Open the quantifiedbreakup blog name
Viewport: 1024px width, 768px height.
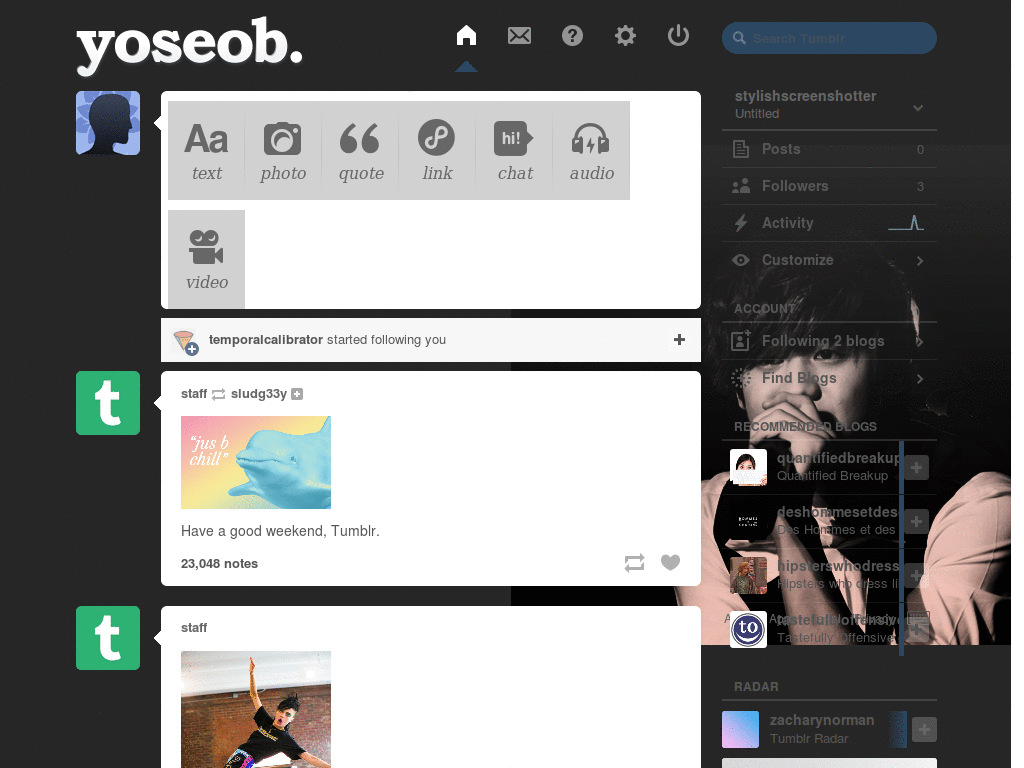click(838, 458)
